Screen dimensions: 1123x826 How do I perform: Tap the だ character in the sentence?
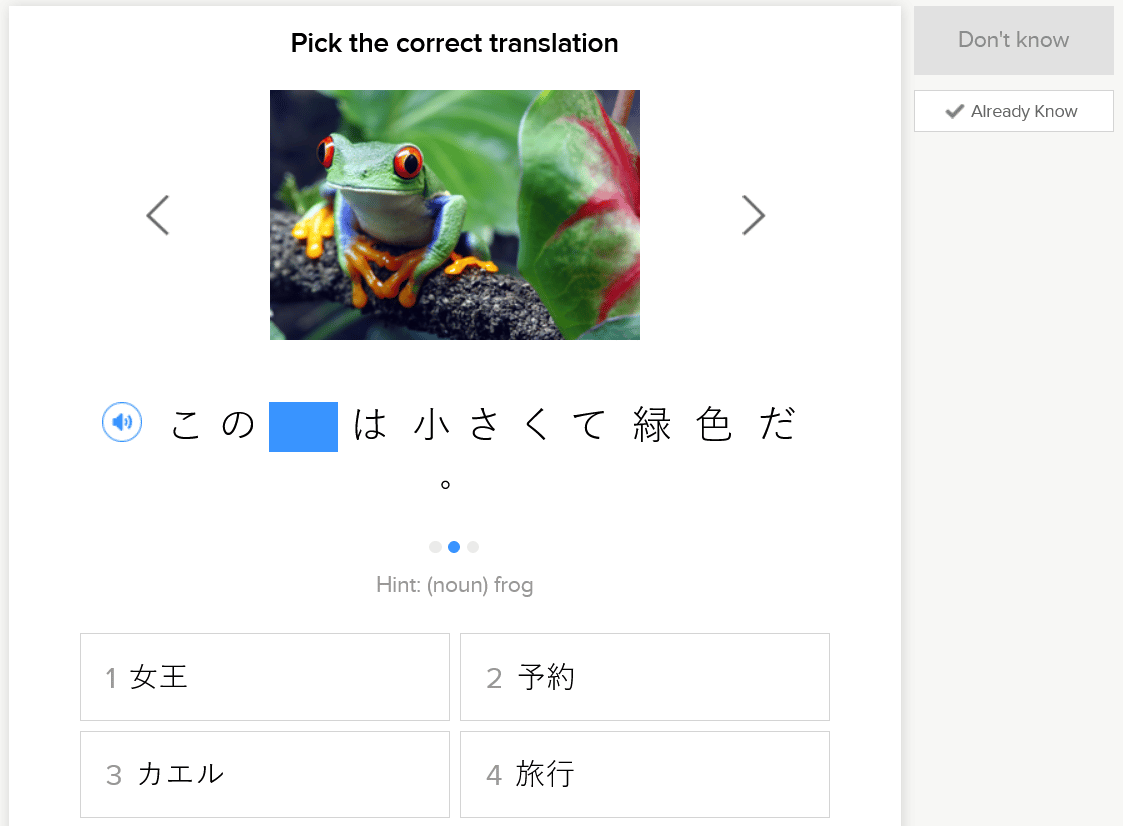pyautogui.click(x=777, y=426)
